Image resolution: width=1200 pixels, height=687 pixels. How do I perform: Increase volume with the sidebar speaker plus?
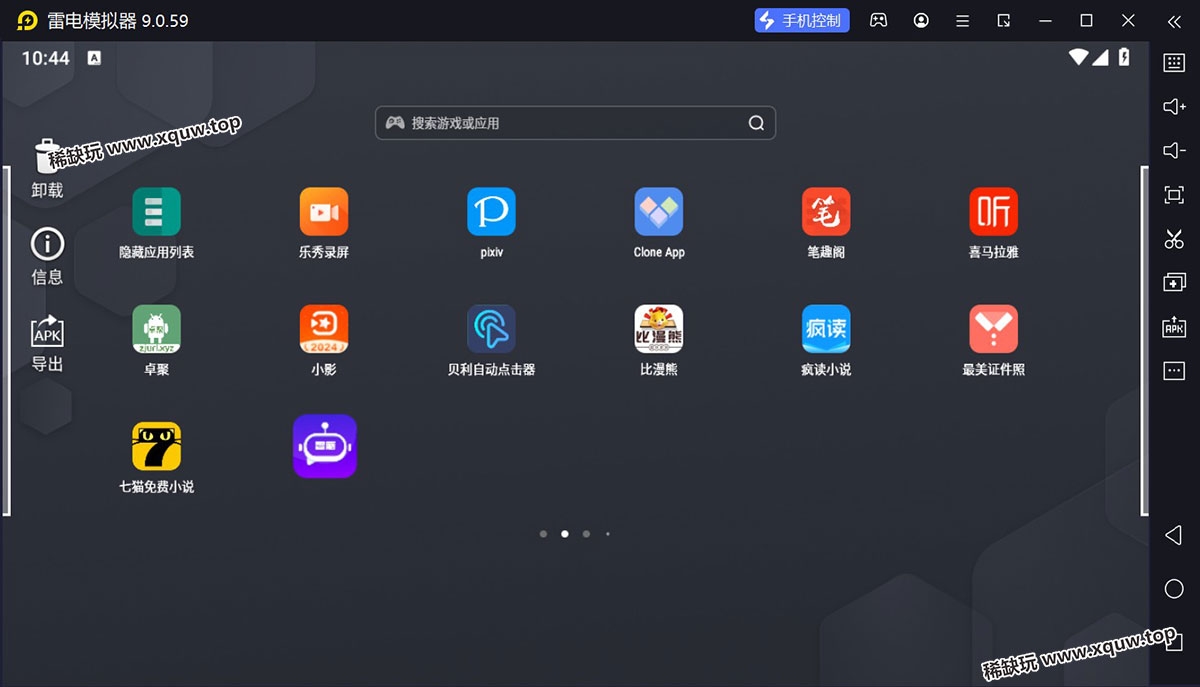[x=1174, y=106]
